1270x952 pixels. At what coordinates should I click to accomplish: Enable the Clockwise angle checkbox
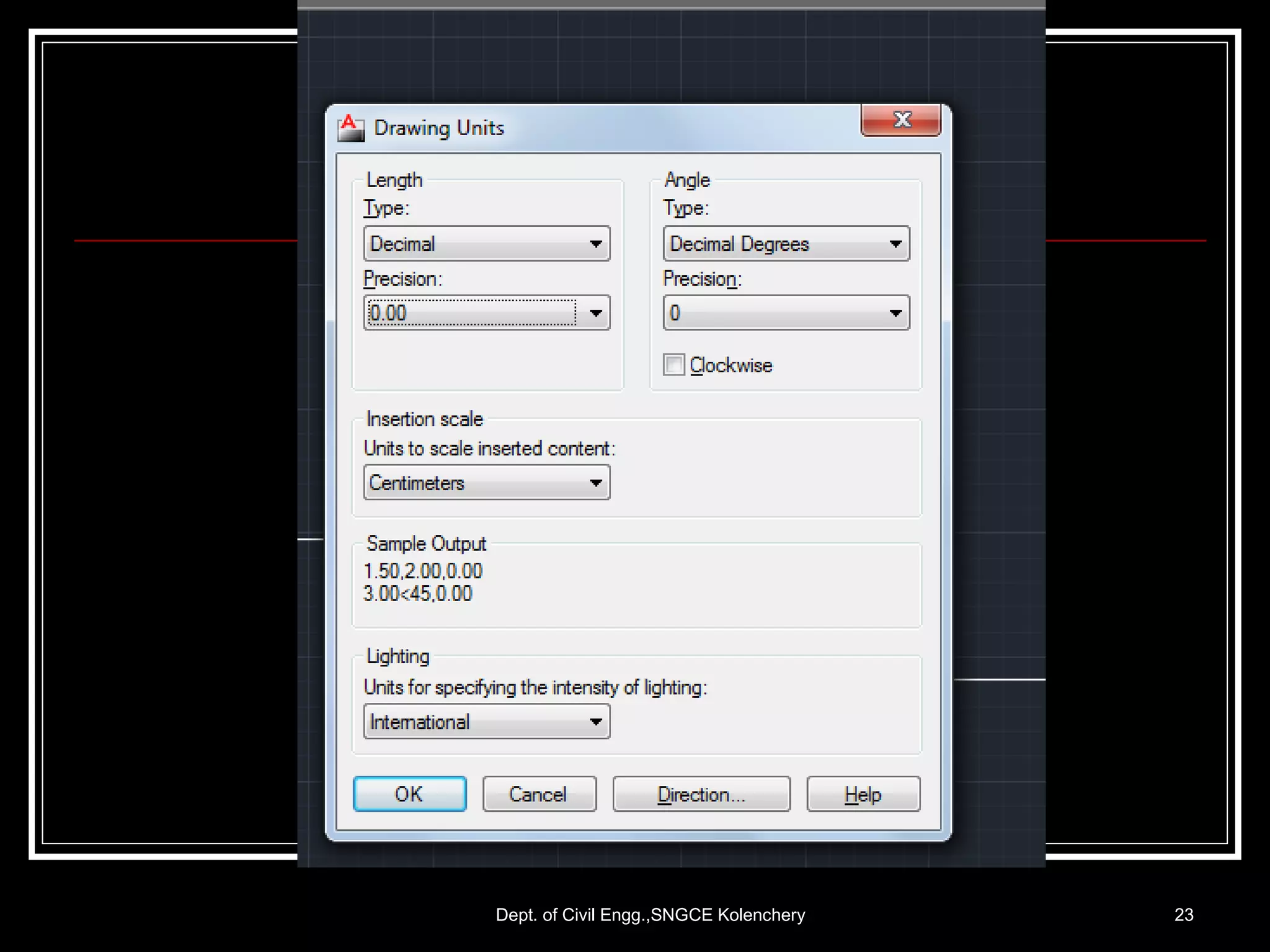[x=673, y=364]
